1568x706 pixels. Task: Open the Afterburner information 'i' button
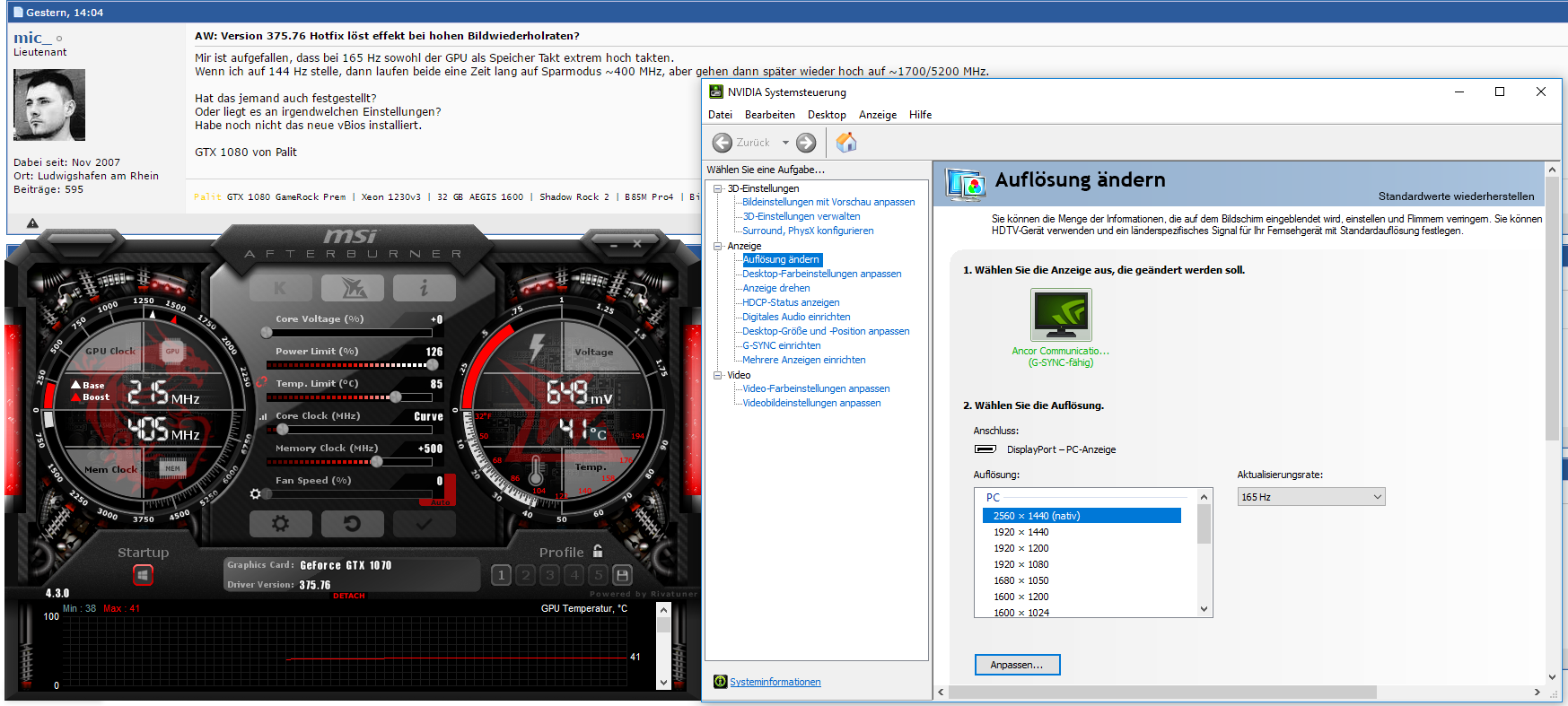tap(424, 288)
